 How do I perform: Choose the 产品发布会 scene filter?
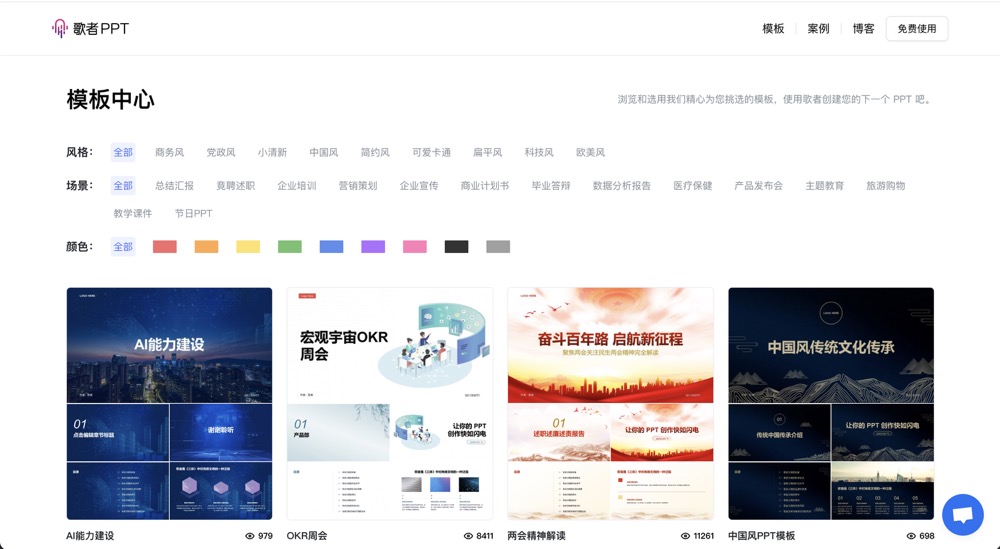[x=758, y=186]
